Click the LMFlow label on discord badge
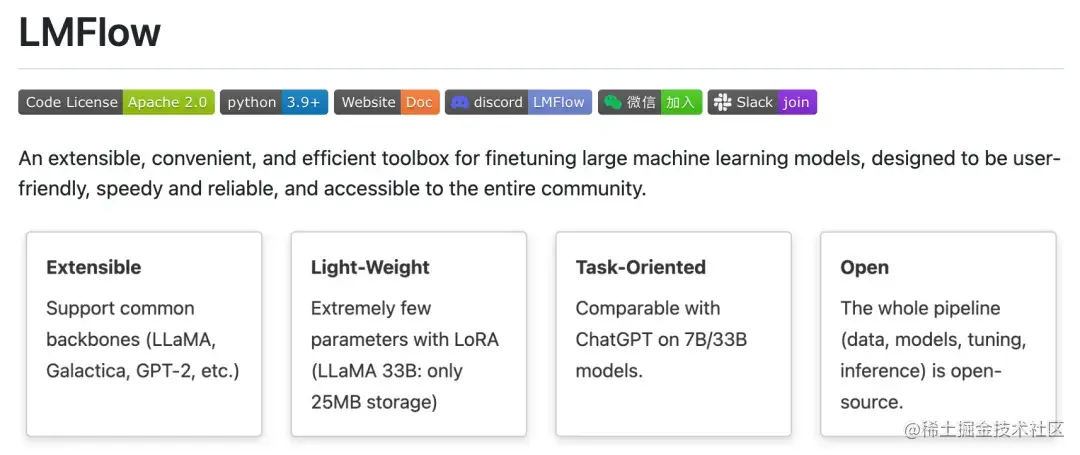1080x455 pixels. click(x=558, y=102)
